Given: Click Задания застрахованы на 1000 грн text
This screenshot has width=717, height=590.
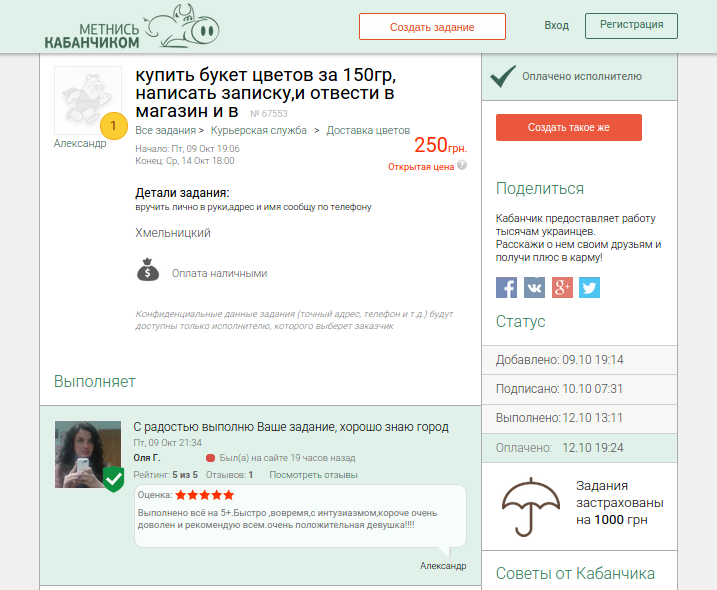Looking at the screenshot, I should (x=620, y=503).
